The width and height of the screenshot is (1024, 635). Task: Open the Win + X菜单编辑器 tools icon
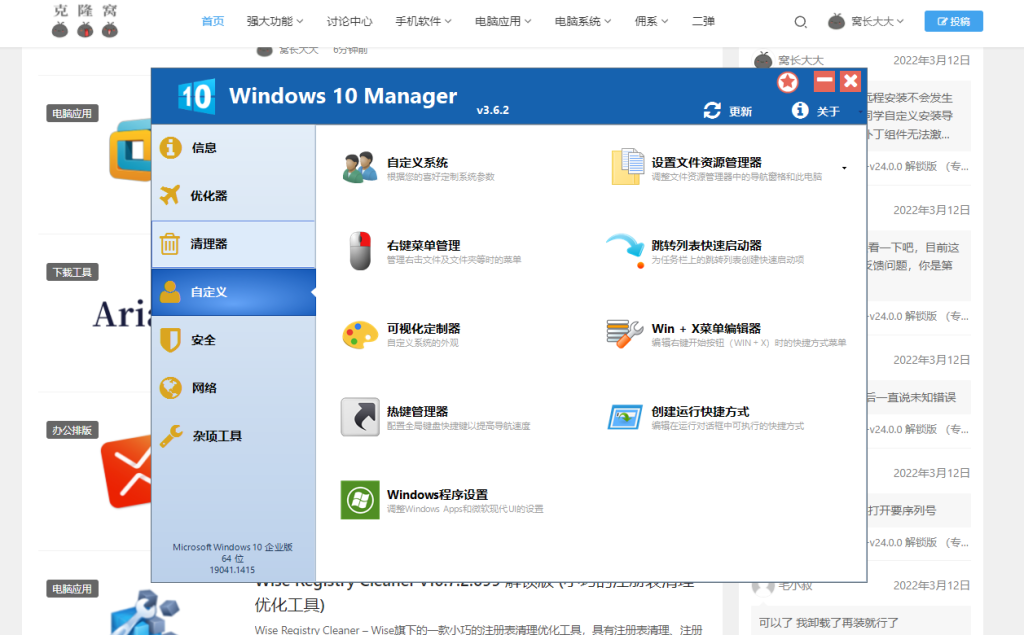[x=625, y=334]
